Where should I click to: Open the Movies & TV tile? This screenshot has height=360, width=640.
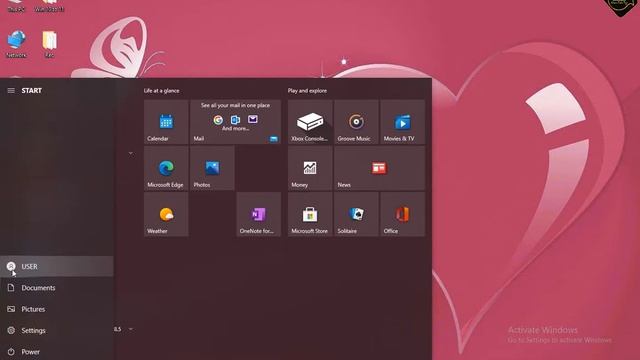pyautogui.click(x=402, y=122)
